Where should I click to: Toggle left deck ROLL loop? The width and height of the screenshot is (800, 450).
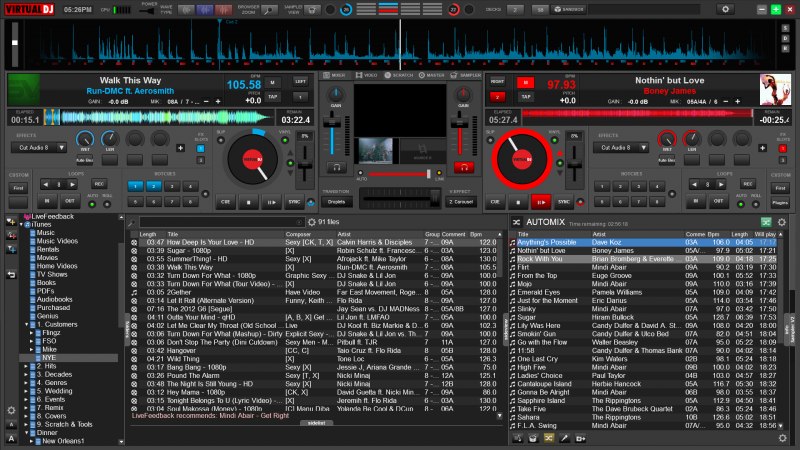click(107, 205)
